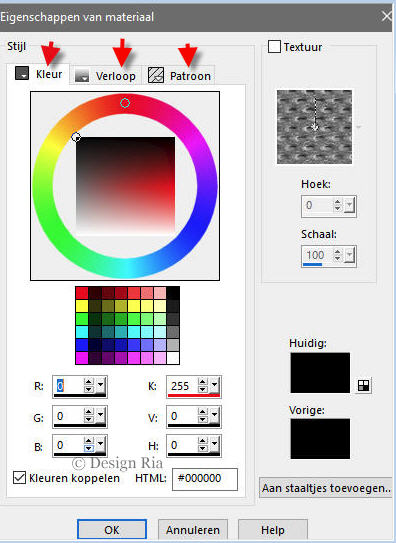Viewport: 396px width, 543px height.
Task: Open the G value dropdown slider
Action: [100, 416]
